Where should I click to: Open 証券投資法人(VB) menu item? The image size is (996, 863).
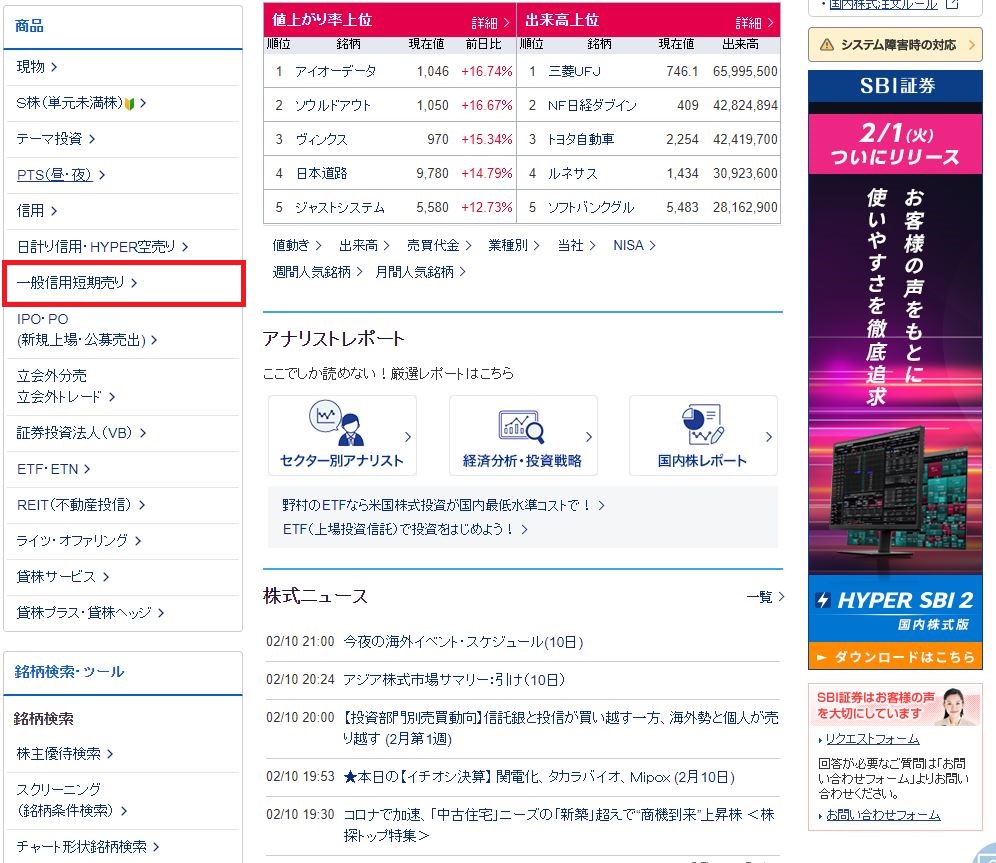click(81, 432)
